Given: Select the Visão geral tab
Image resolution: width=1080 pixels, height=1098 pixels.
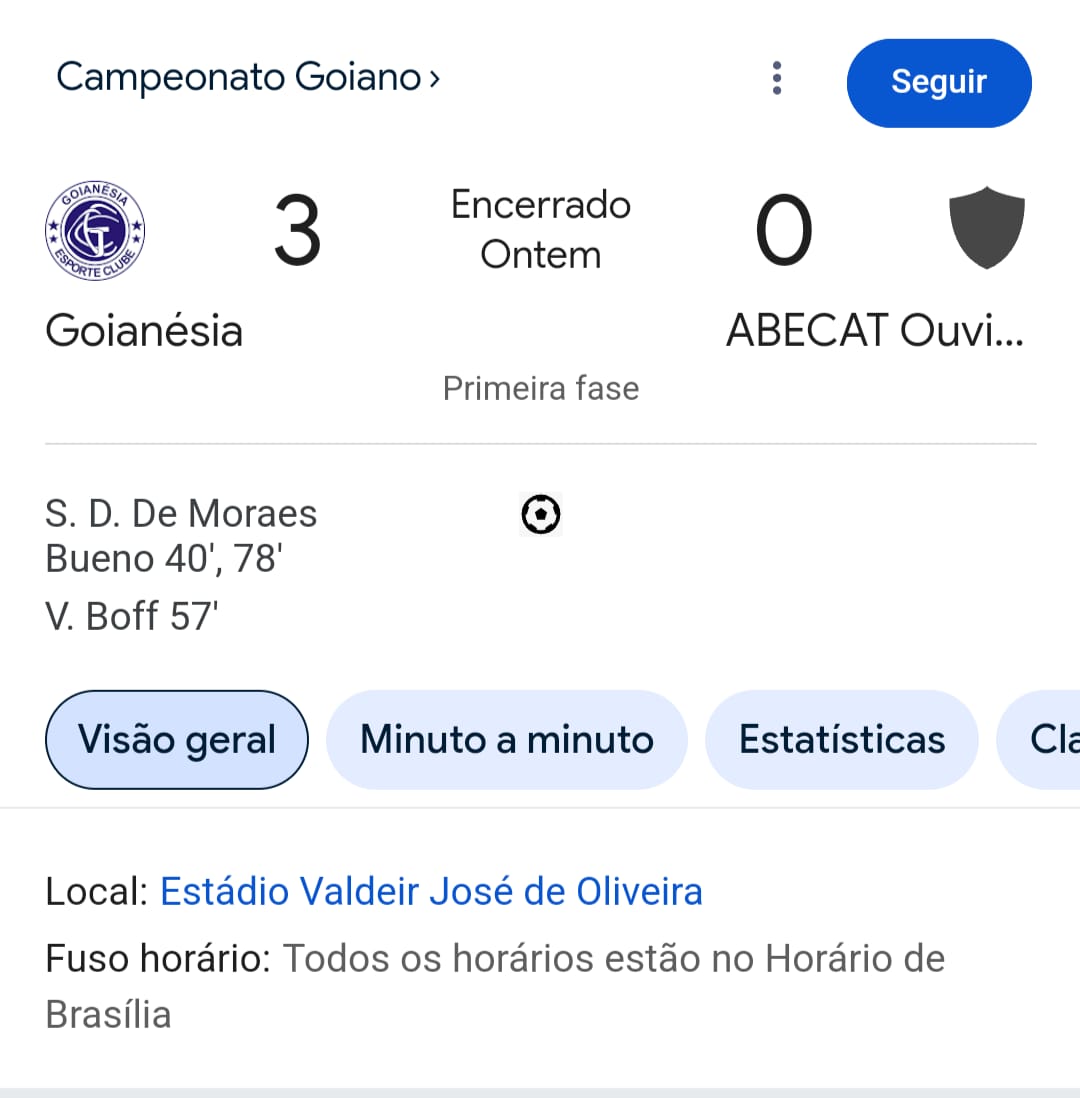Looking at the screenshot, I should (177, 740).
